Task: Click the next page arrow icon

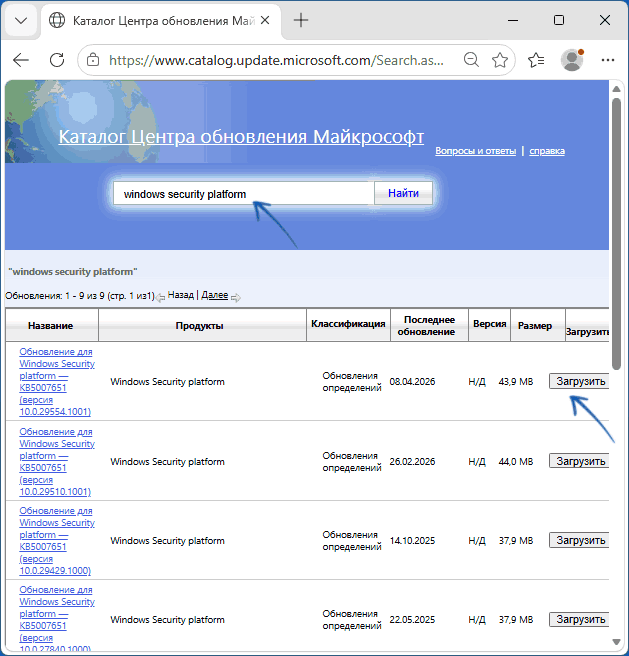Action: click(236, 298)
